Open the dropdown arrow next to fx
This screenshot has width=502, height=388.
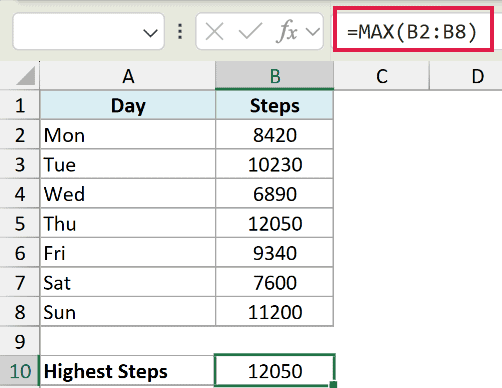point(313,32)
